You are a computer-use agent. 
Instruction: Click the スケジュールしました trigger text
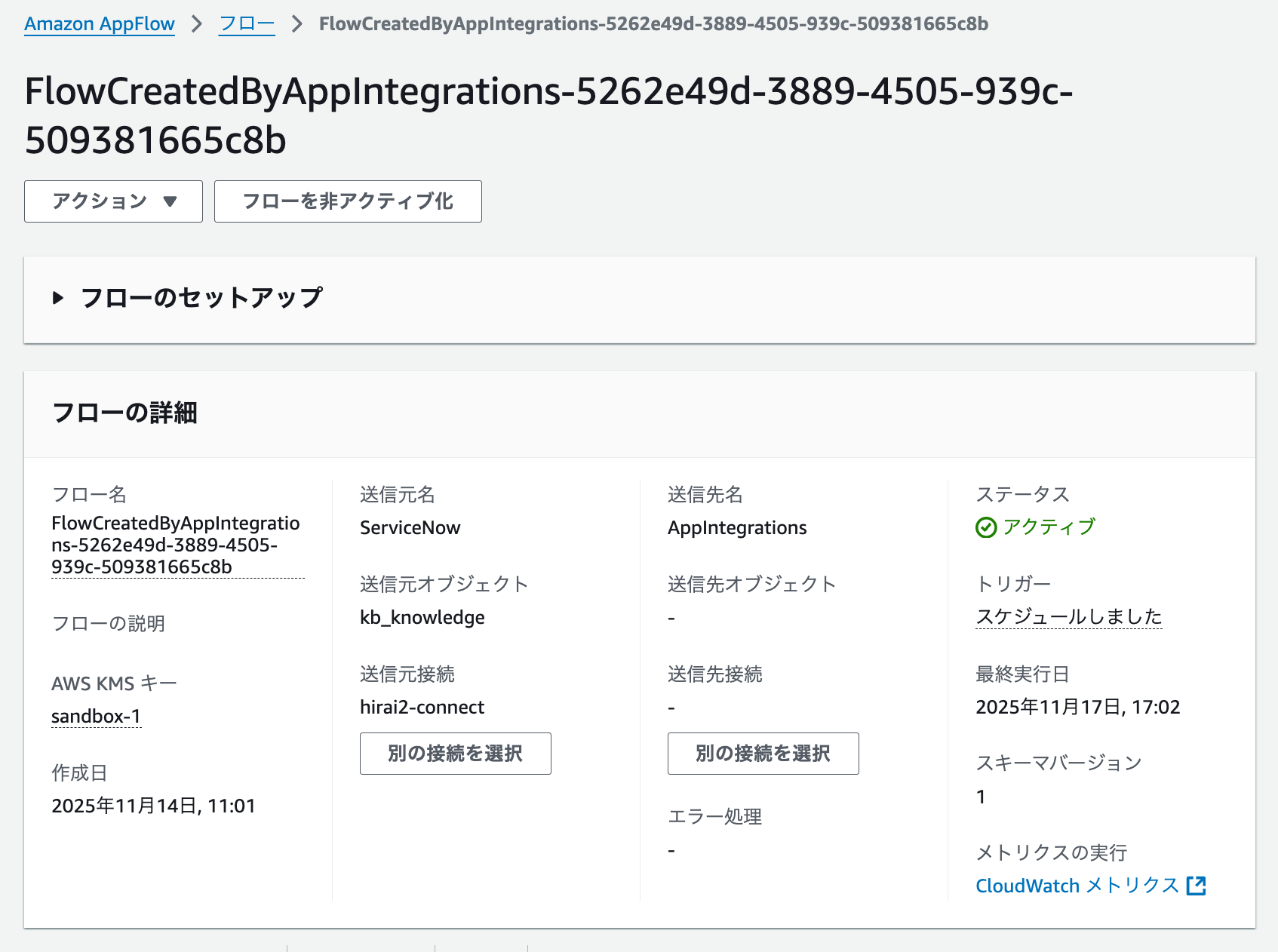(x=1069, y=617)
